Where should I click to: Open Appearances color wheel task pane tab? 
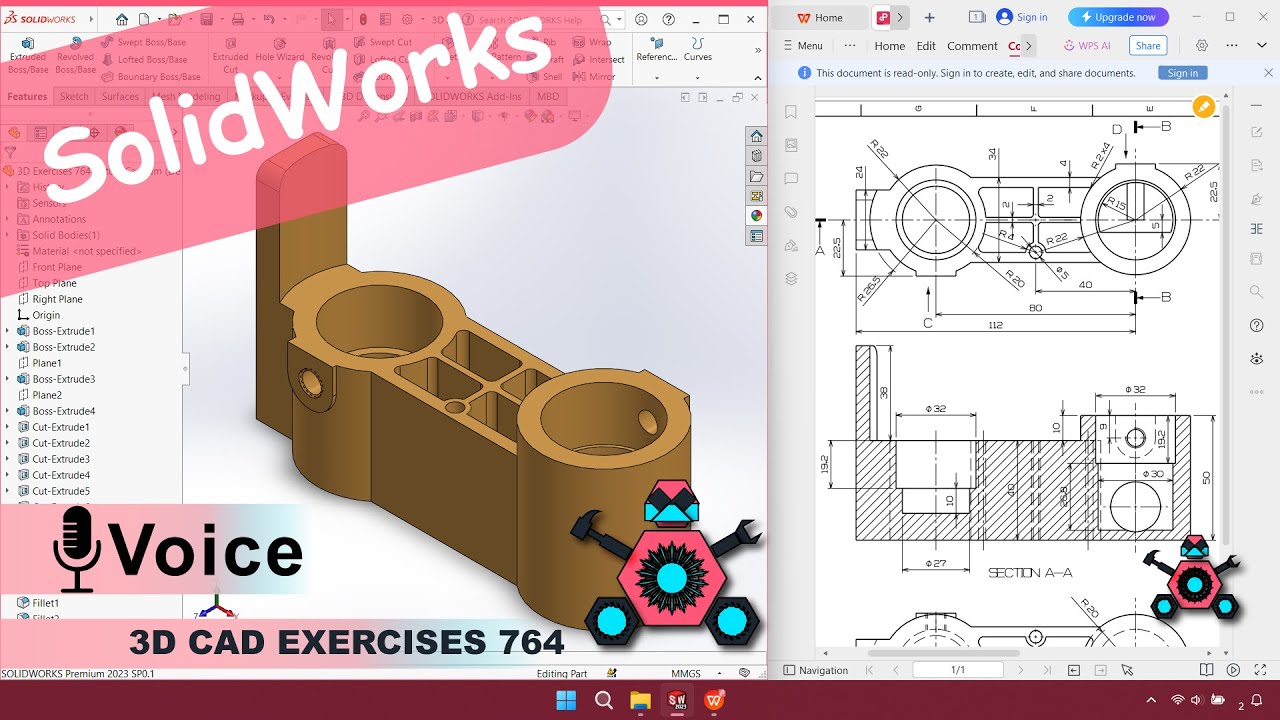click(x=756, y=215)
